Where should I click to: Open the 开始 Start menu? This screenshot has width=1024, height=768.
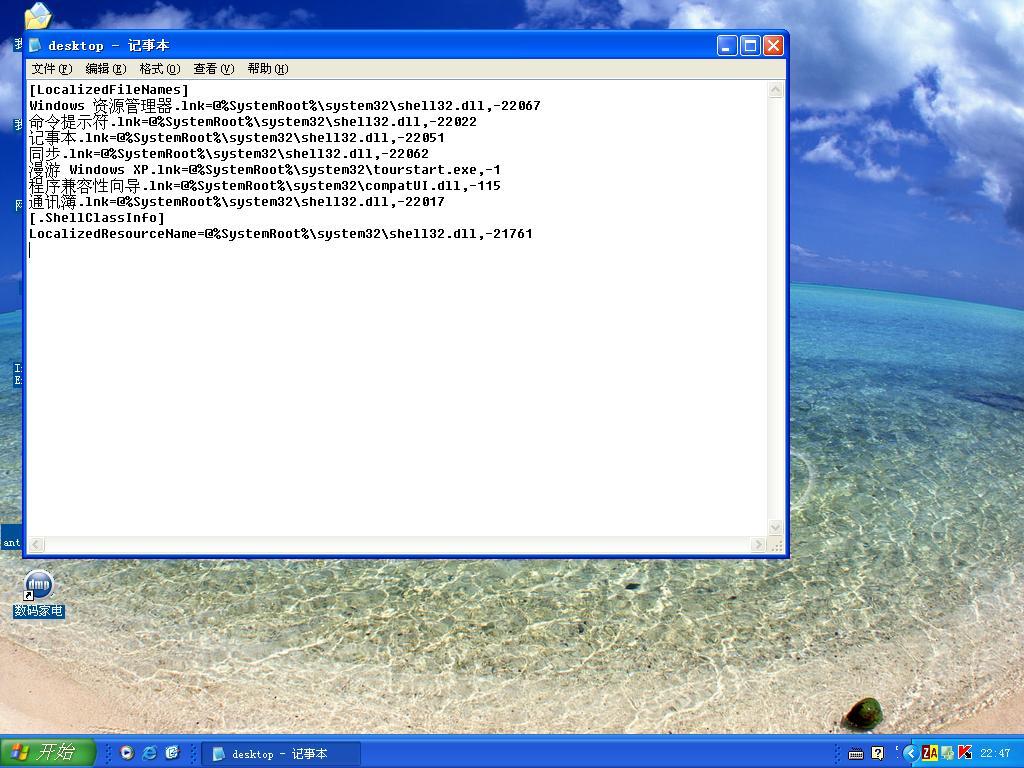48,752
